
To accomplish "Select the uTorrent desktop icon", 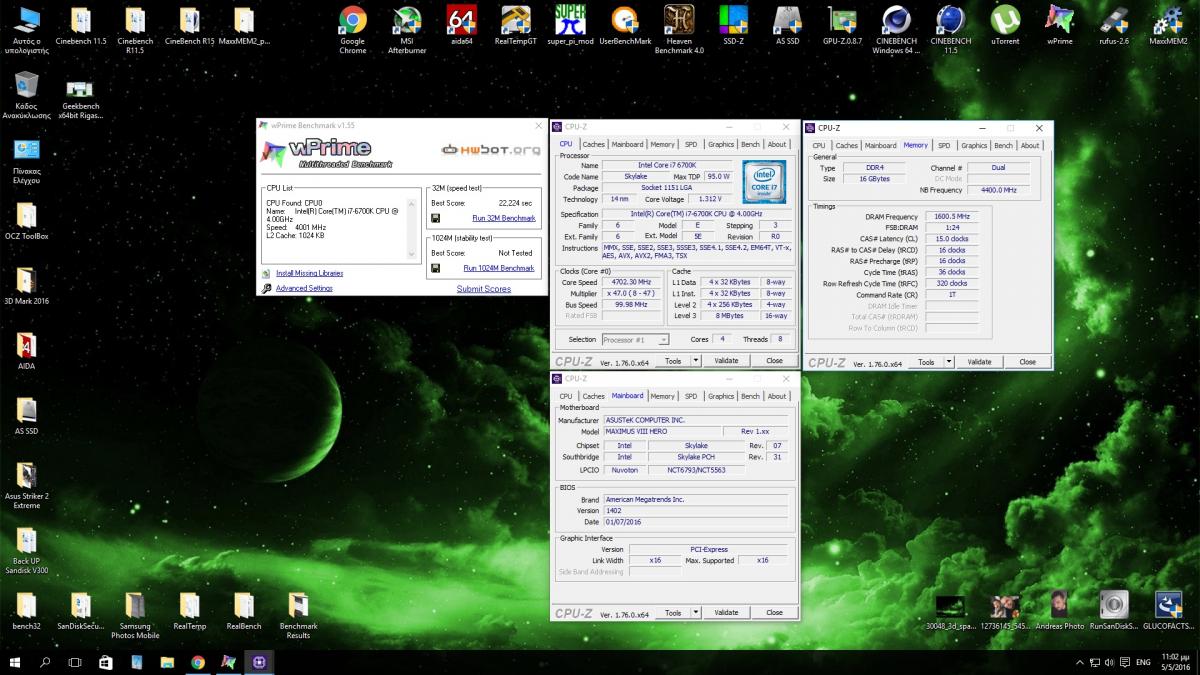I will pyautogui.click(x=1005, y=26).
